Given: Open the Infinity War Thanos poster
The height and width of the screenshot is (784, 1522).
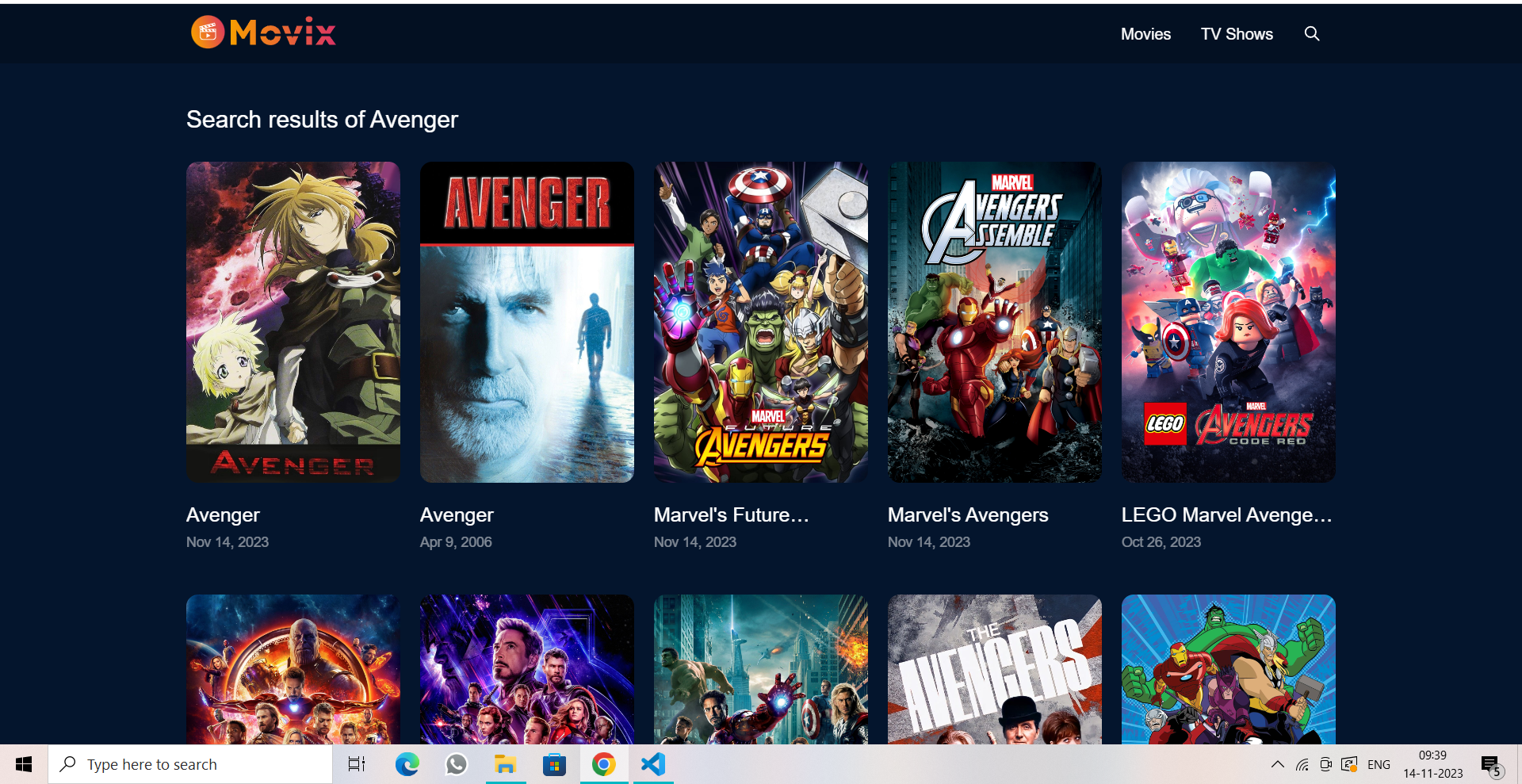Looking at the screenshot, I should click(x=293, y=669).
